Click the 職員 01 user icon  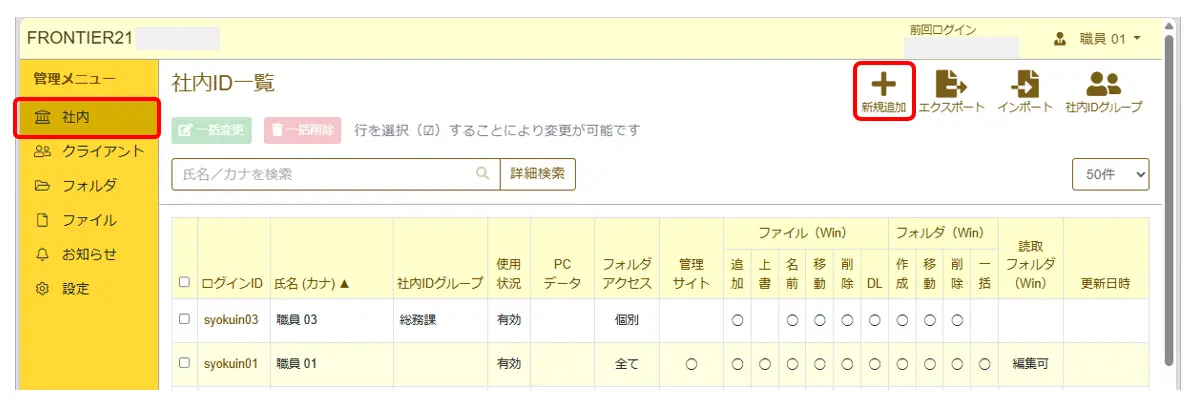(x=1061, y=39)
